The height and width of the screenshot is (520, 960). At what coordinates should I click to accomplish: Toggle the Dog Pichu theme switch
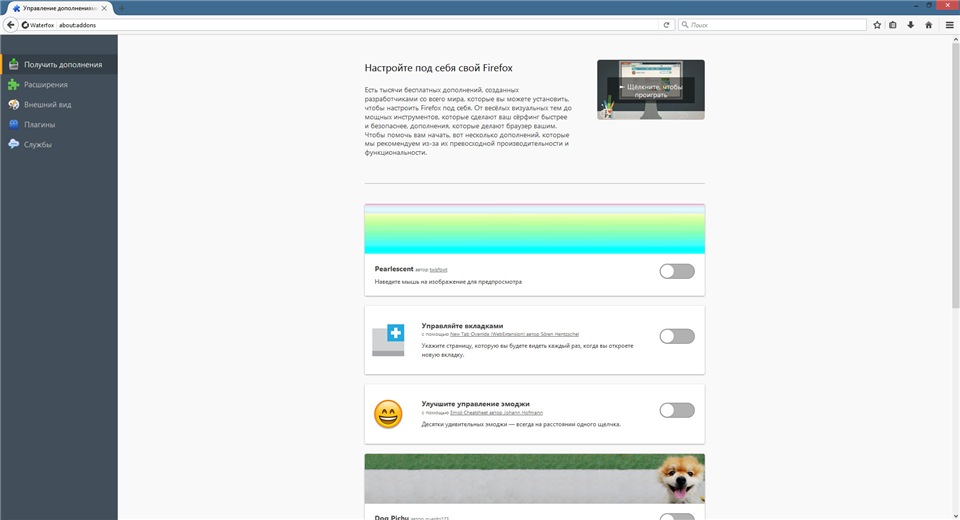[x=677, y=517]
